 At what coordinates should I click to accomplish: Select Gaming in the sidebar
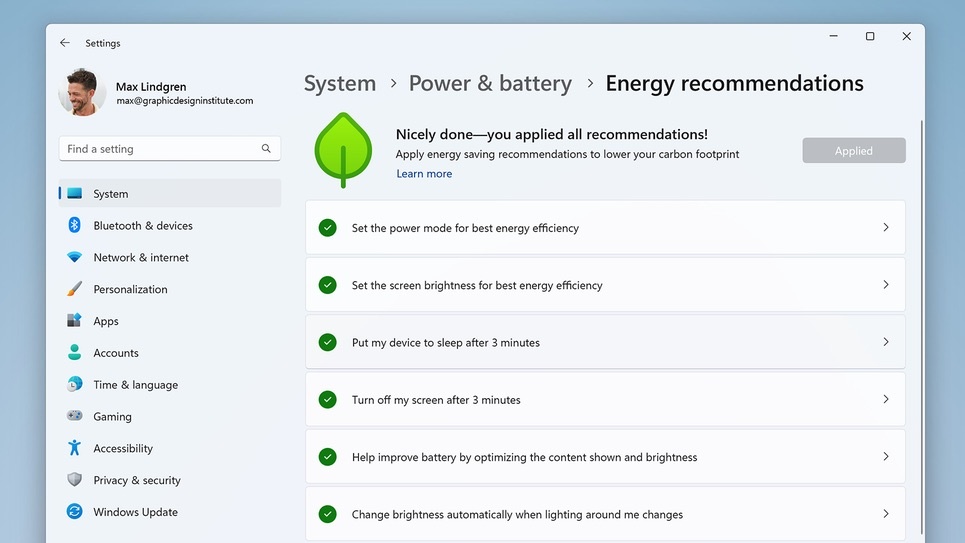click(170, 416)
